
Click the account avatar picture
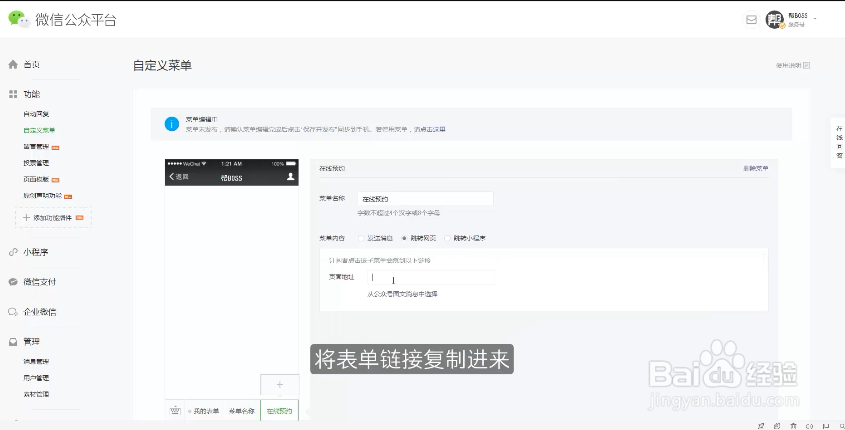click(x=775, y=20)
